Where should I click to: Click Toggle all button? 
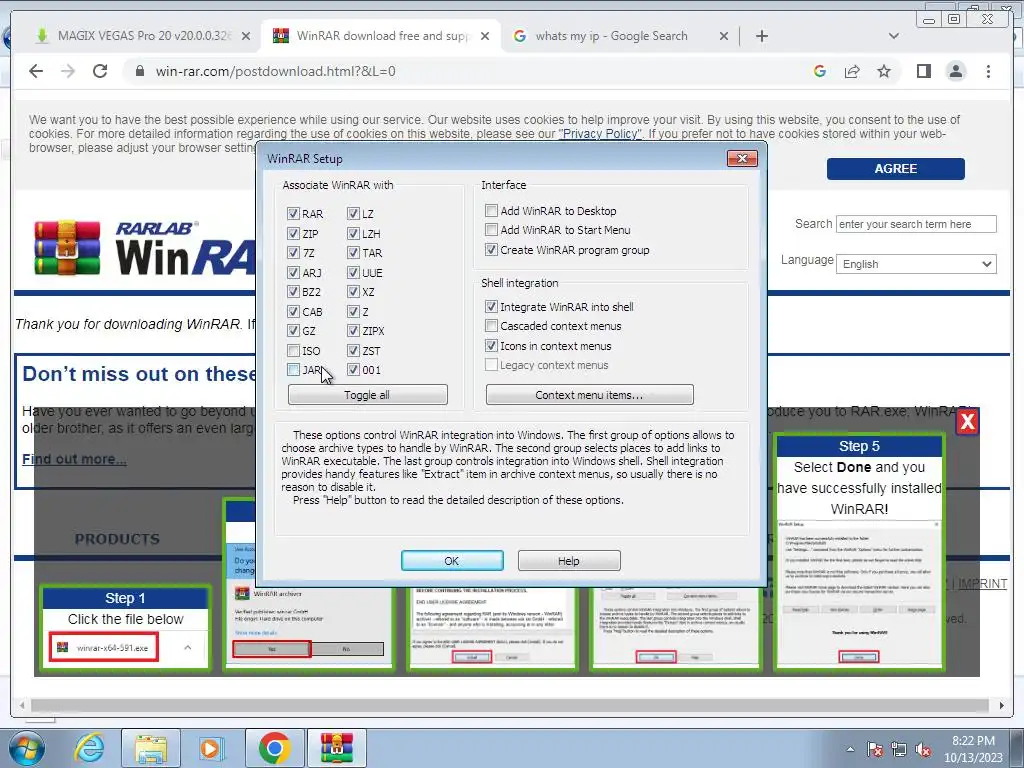point(367,394)
